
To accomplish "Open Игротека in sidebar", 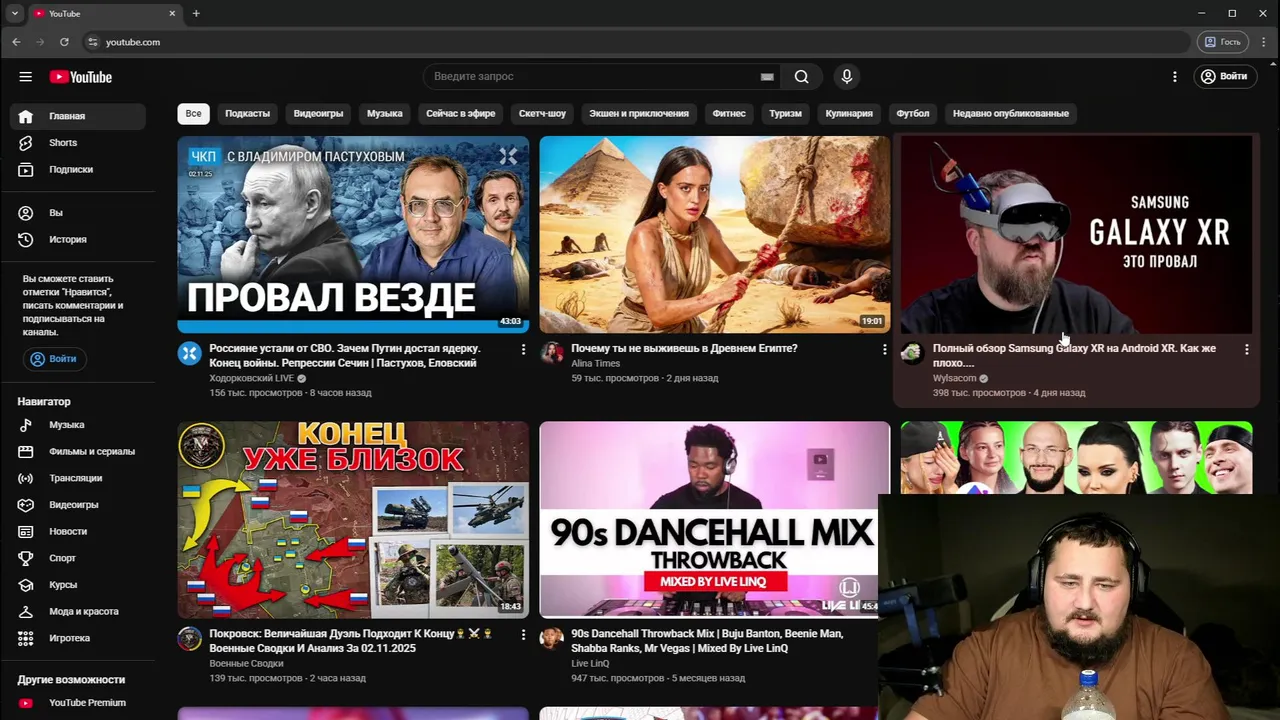I will pos(78,638).
